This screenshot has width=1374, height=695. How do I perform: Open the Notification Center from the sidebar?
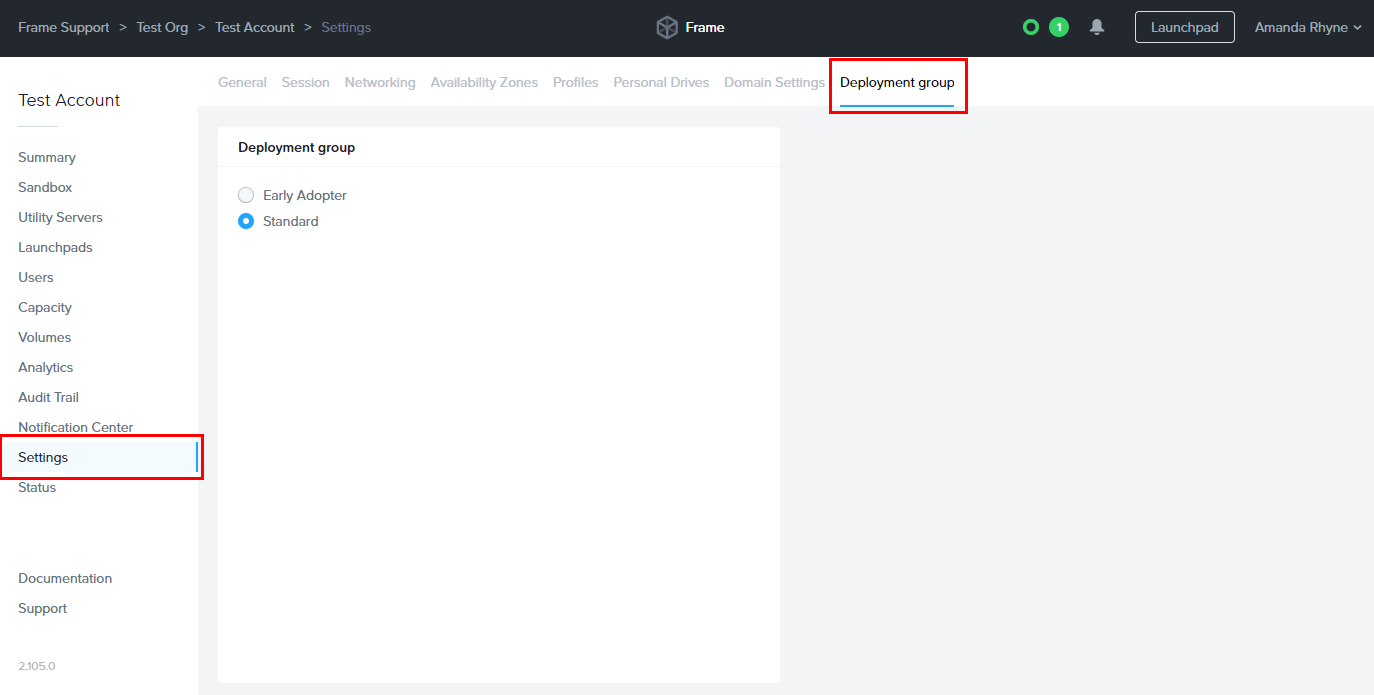pyautogui.click(x=75, y=427)
